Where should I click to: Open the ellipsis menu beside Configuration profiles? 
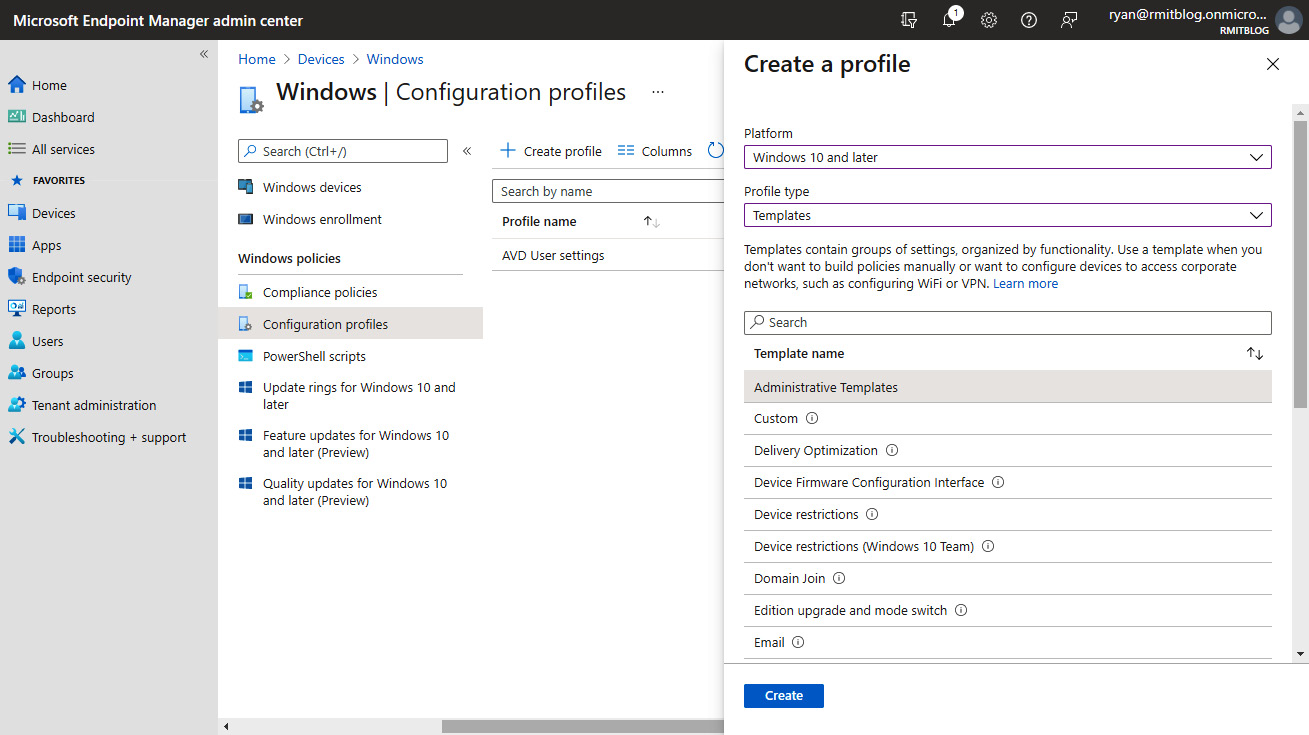pos(658,92)
